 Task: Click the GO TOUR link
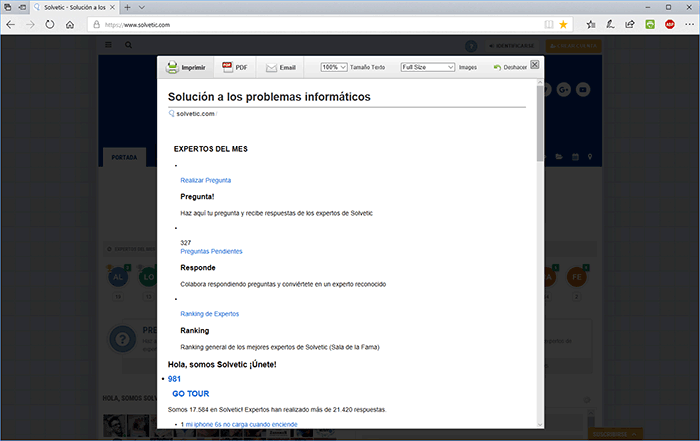[191, 394]
